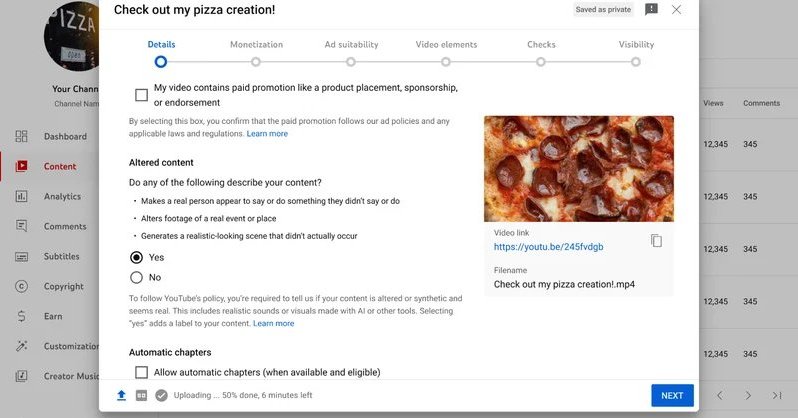Copy the video link using the copy icon
The width and height of the screenshot is (798, 418).
click(656, 240)
